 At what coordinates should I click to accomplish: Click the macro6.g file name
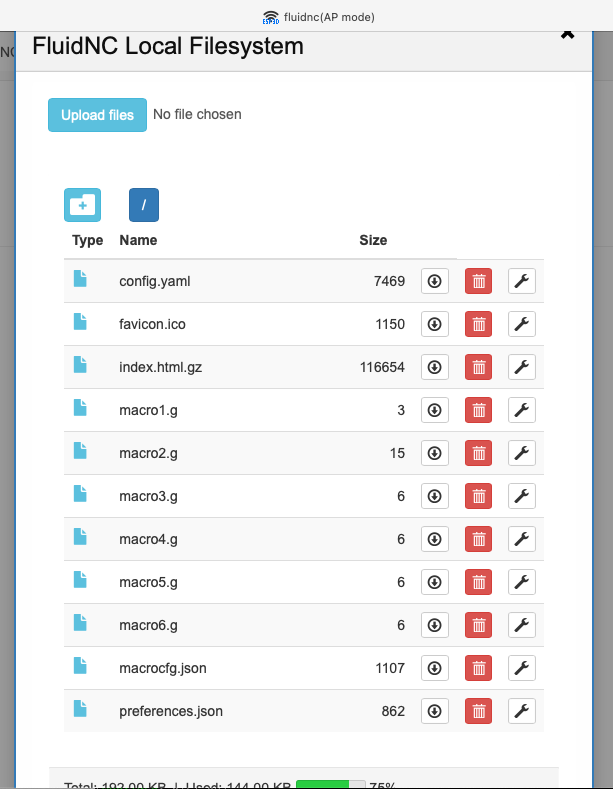tap(148, 625)
